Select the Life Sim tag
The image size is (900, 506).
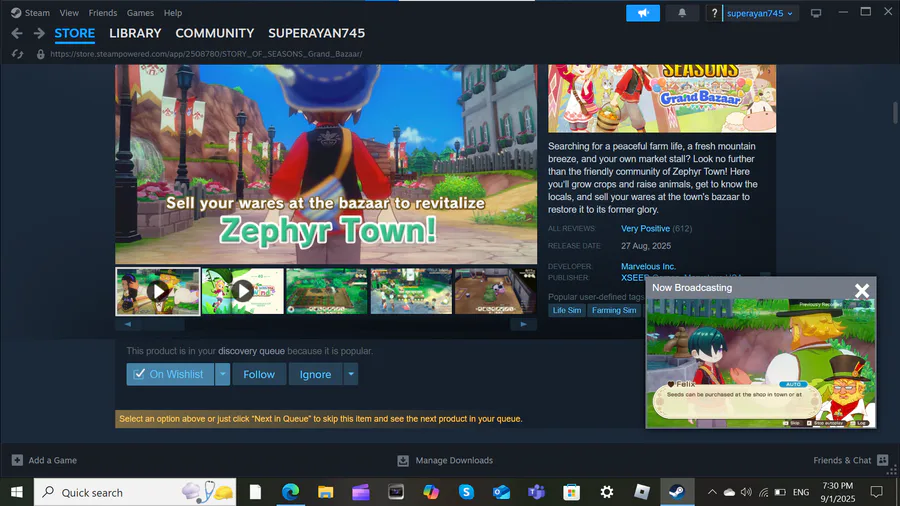point(567,310)
